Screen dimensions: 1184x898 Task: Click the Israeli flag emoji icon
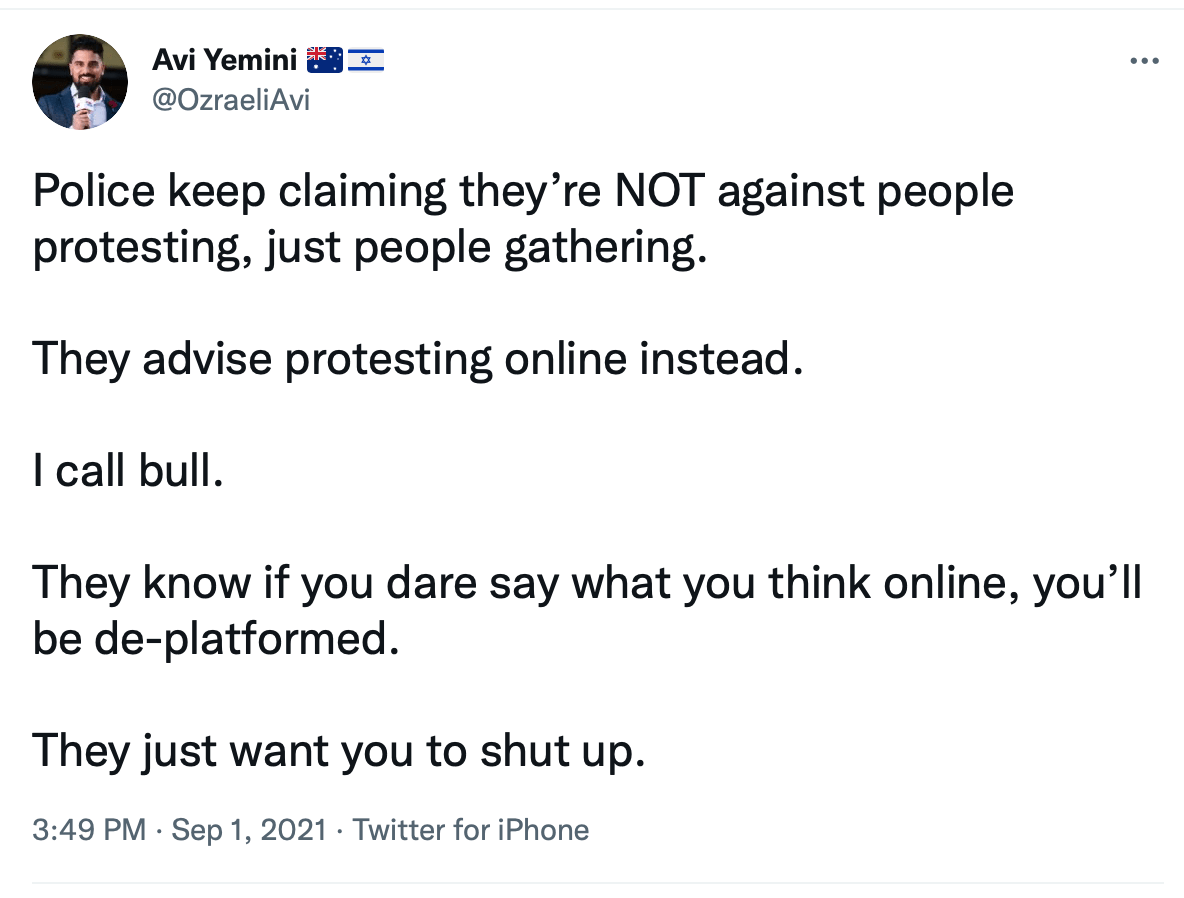(365, 60)
